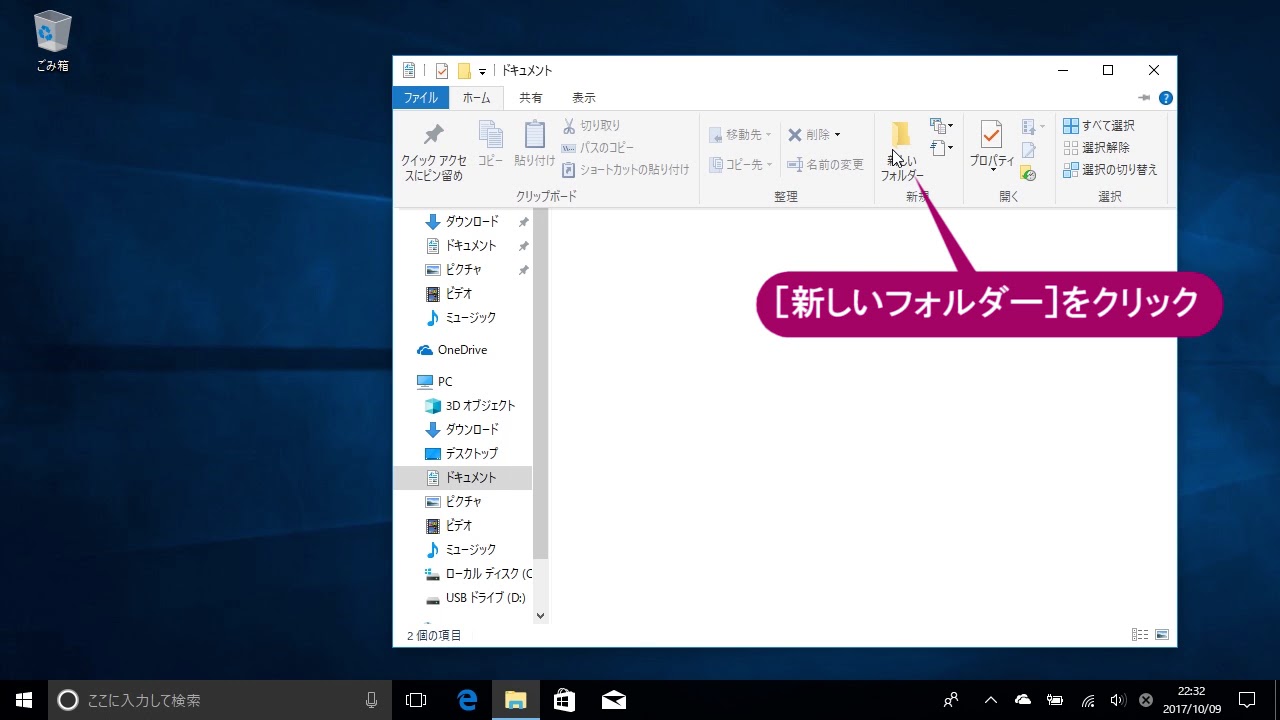The width and height of the screenshot is (1280, 720).
Task: Open the New item dropdown in ribbon
Action: (x=941, y=126)
